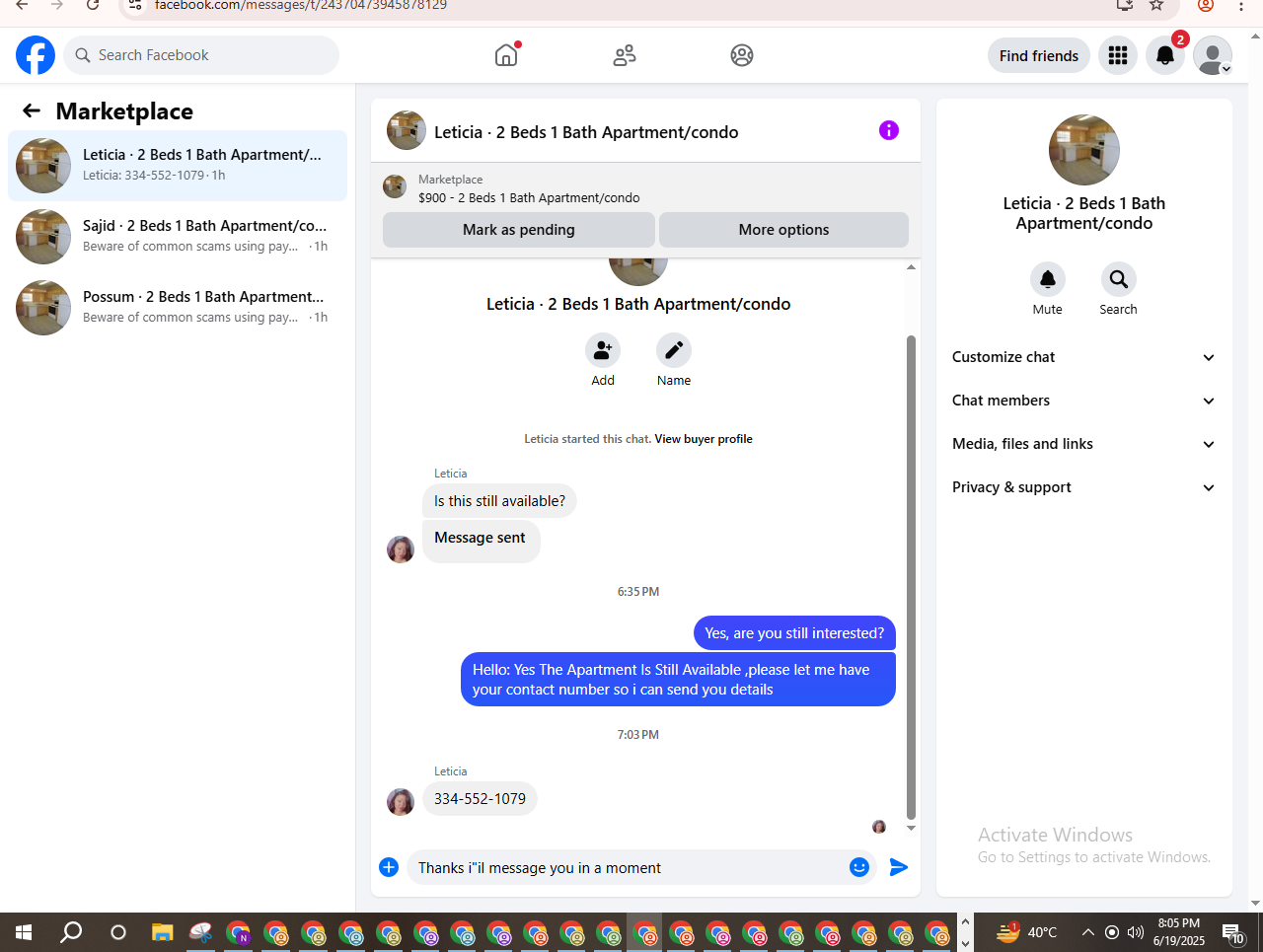Click the 'Hello: Yes The Apartment' message bubble
Image resolution: width=1263 pixels, height=952 pixels.
pos(678,679)
